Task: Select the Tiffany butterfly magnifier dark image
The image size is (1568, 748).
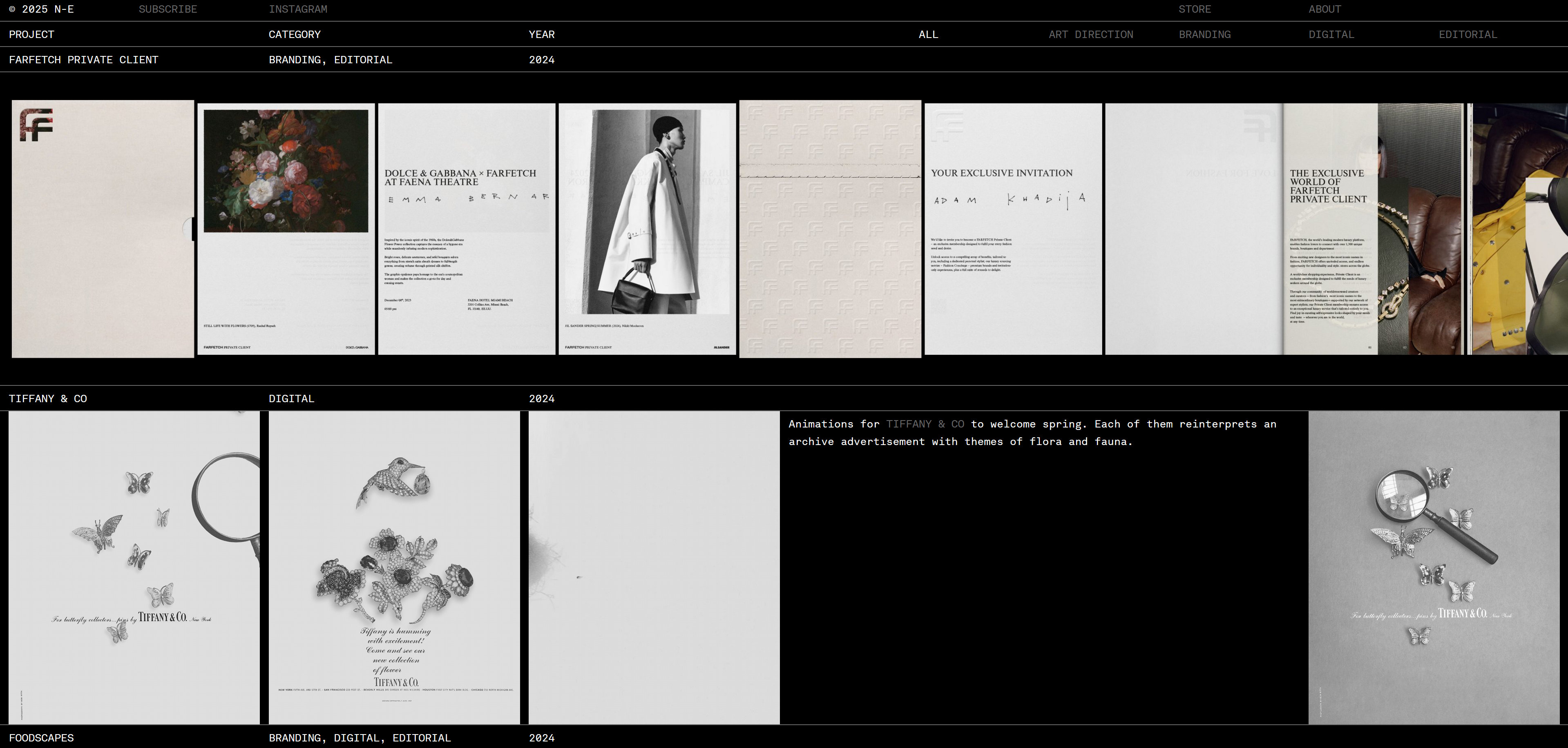Action: (x=1434, y=568)
